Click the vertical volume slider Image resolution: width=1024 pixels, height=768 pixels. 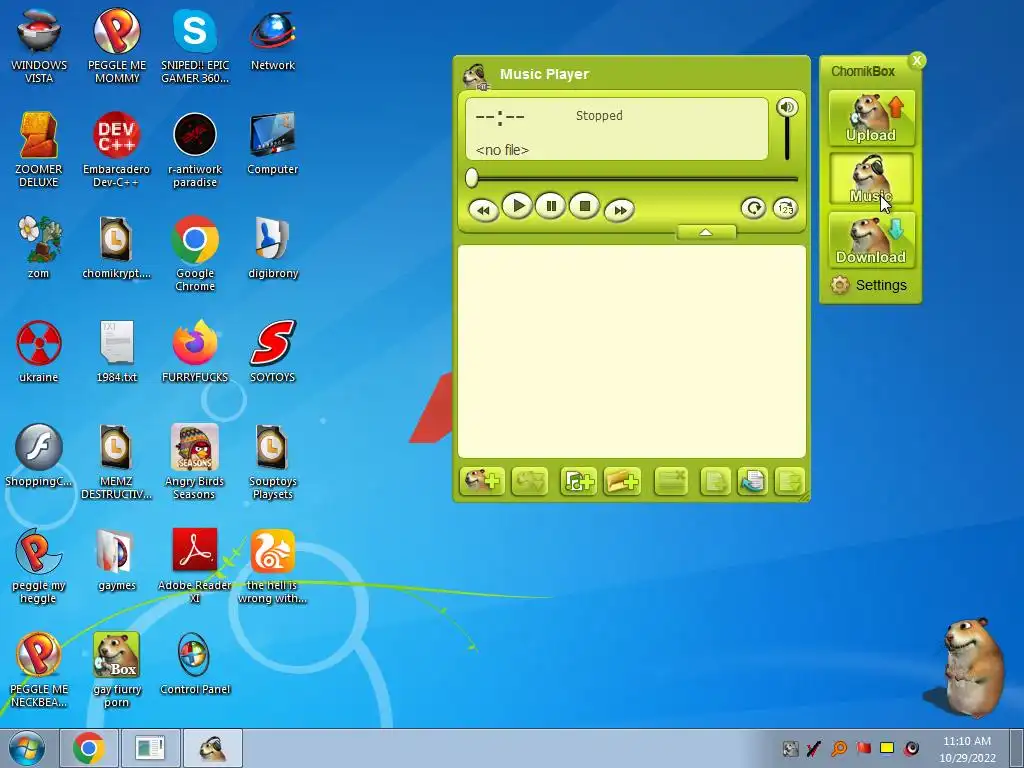[x=787, y=139]
